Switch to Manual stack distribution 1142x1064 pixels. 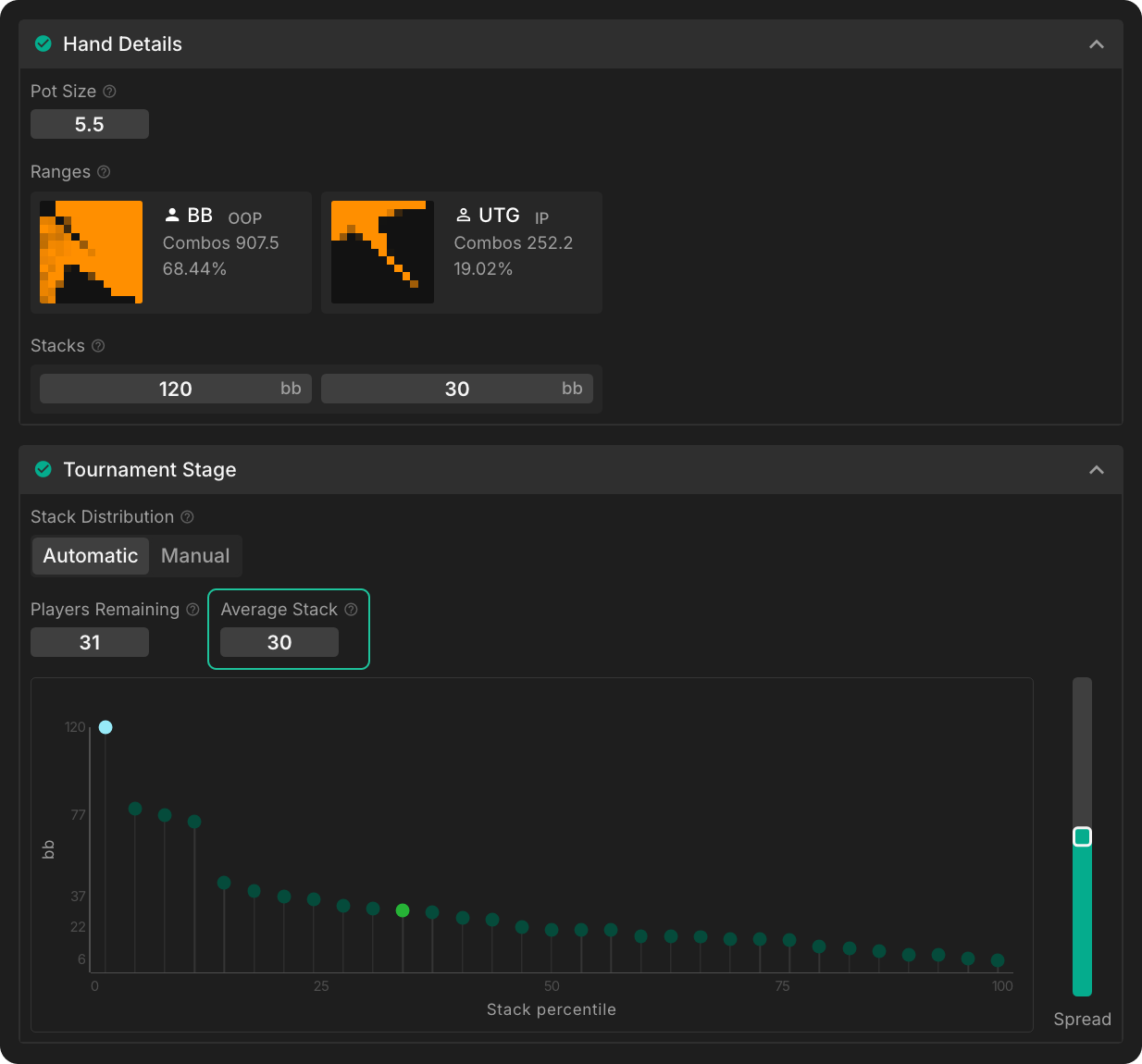(195, 556)
